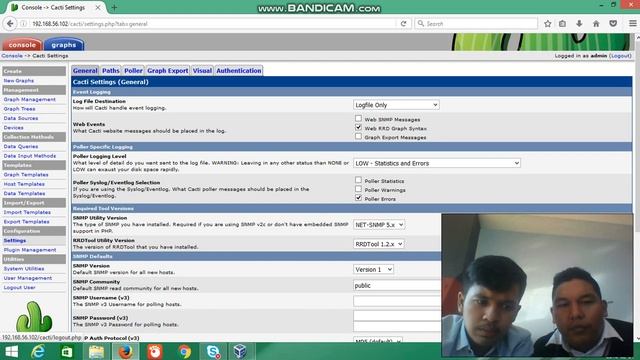The image size is (640, 360).
Task: Click the SNMP Community field containing public
Action: pos(397,286)
